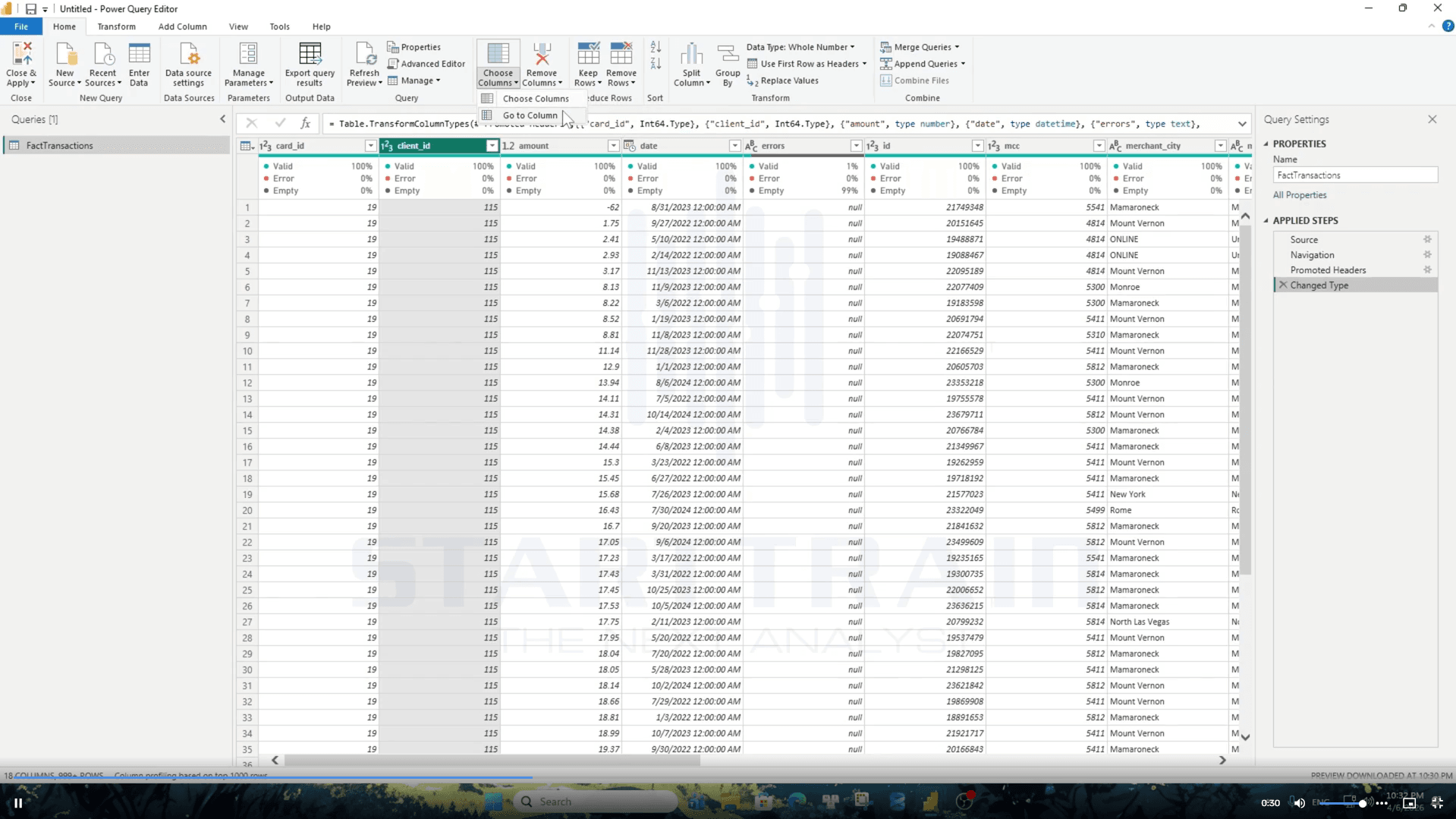Click Export query results icon
The height and width of the screenshot is (819, 1456).
310,55
